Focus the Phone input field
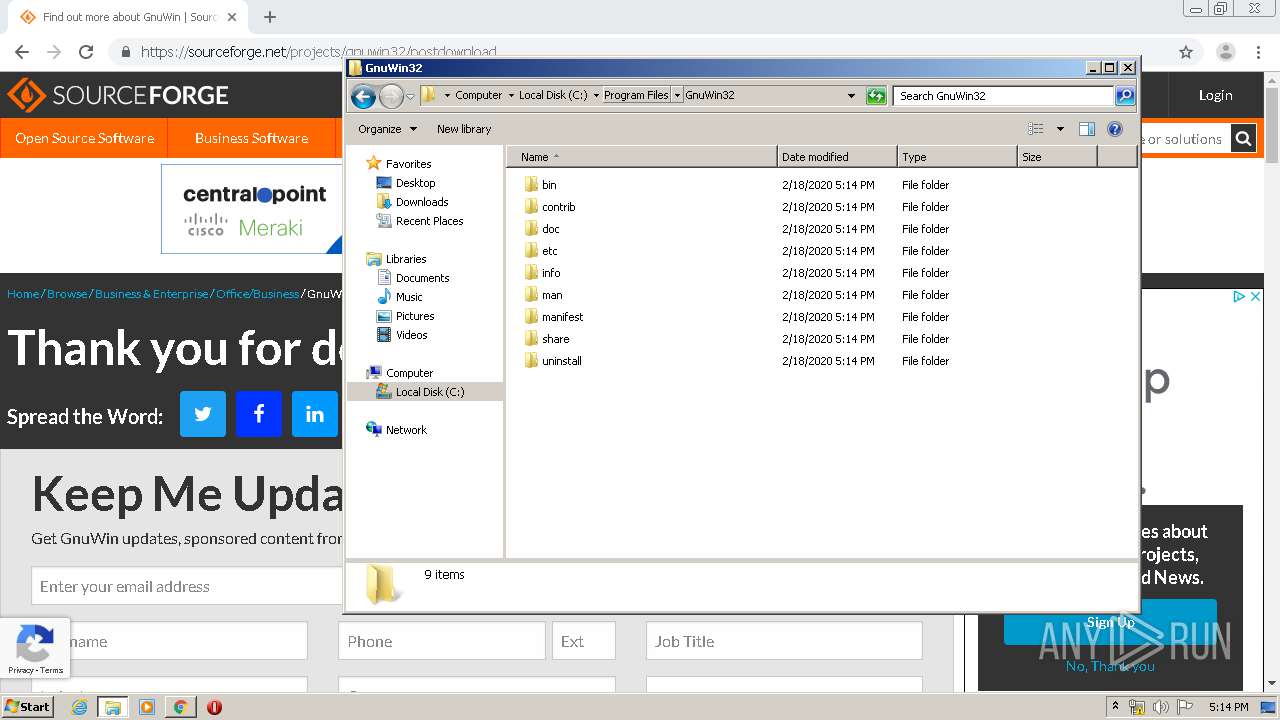The height and width of the screenshot is (720, 1280). (442, 641)
